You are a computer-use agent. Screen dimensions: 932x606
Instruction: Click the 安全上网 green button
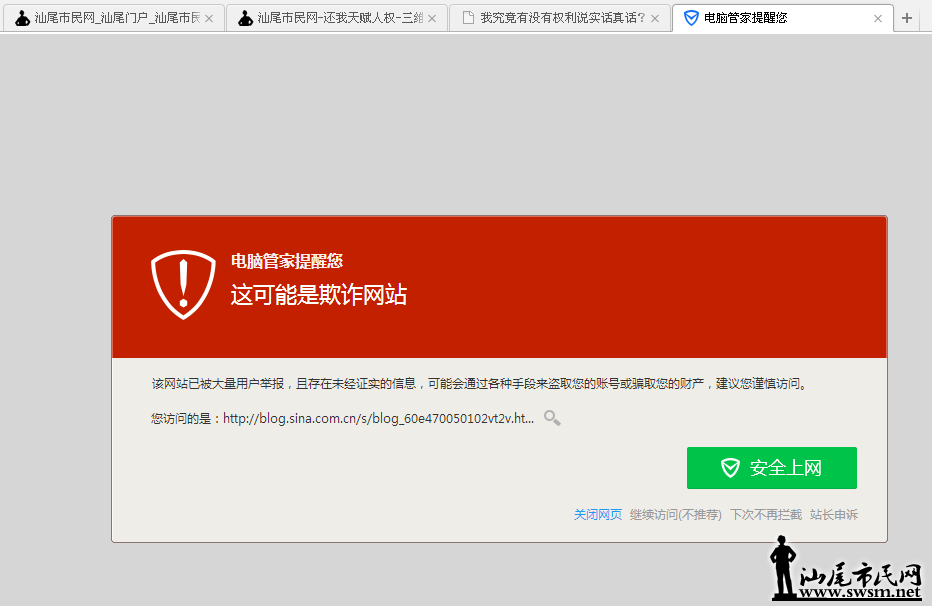tap(771, 467)
